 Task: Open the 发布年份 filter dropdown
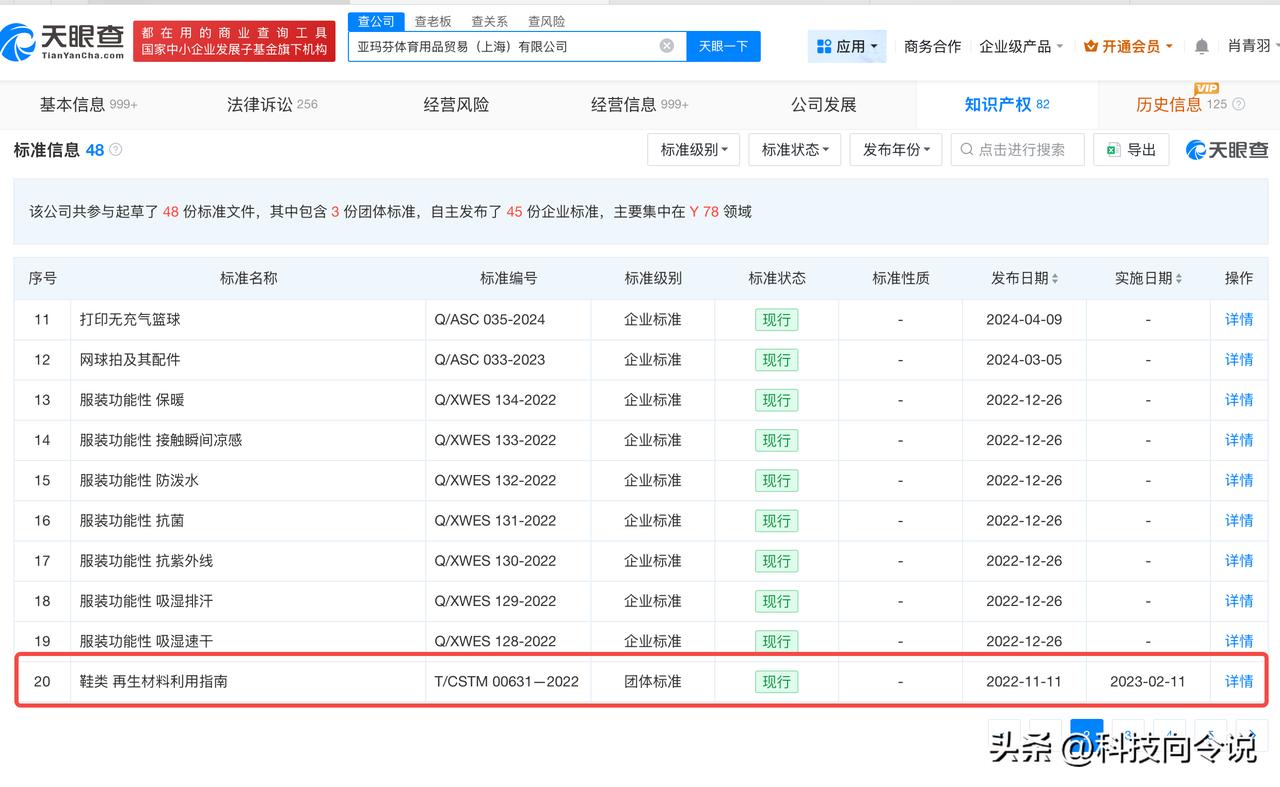(x=896, y=150)
